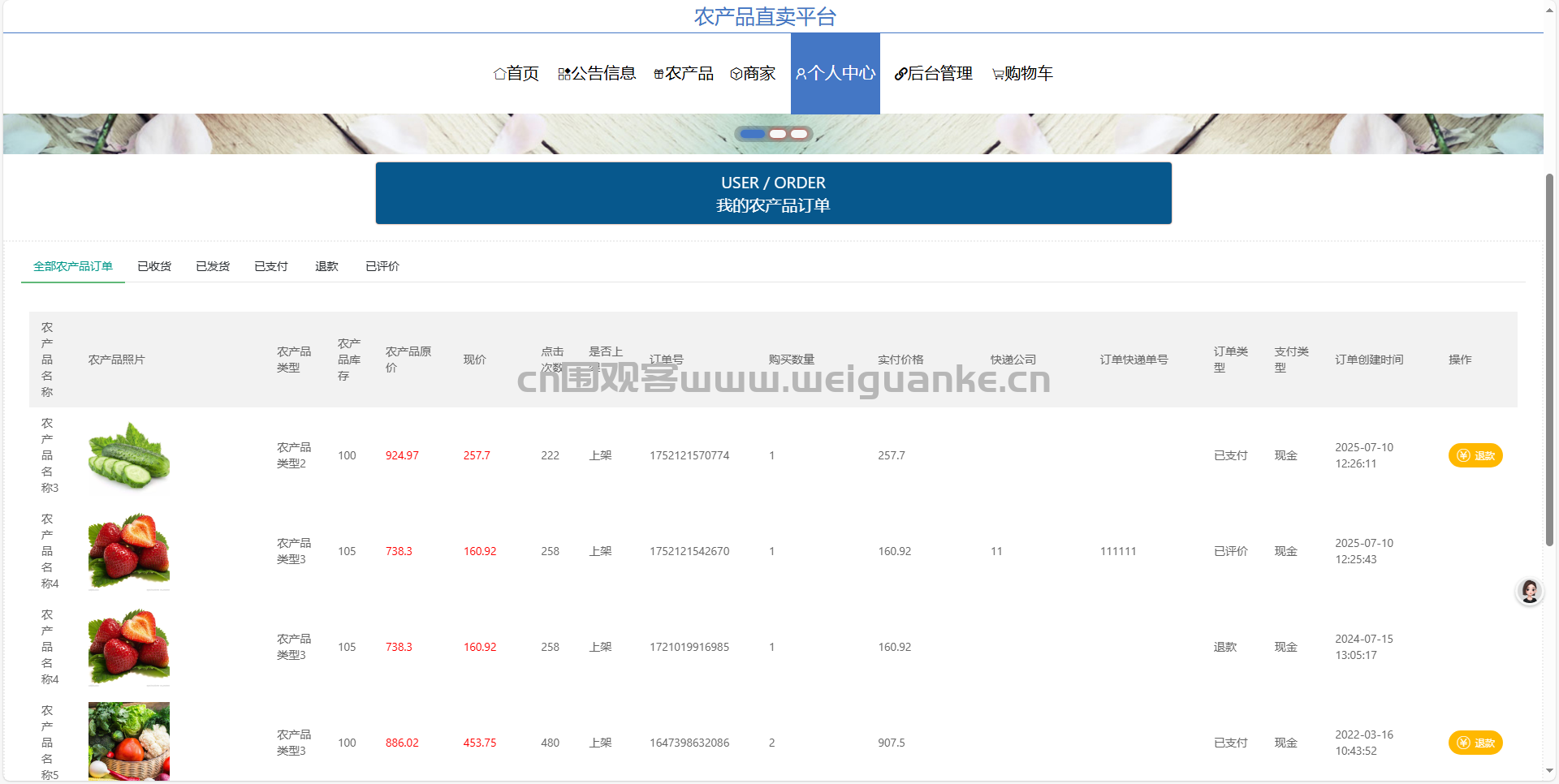1559x784 pixels.
Task: Click the 2024-07-15 13:05:17 timestamp
Action: [1364, 647]
